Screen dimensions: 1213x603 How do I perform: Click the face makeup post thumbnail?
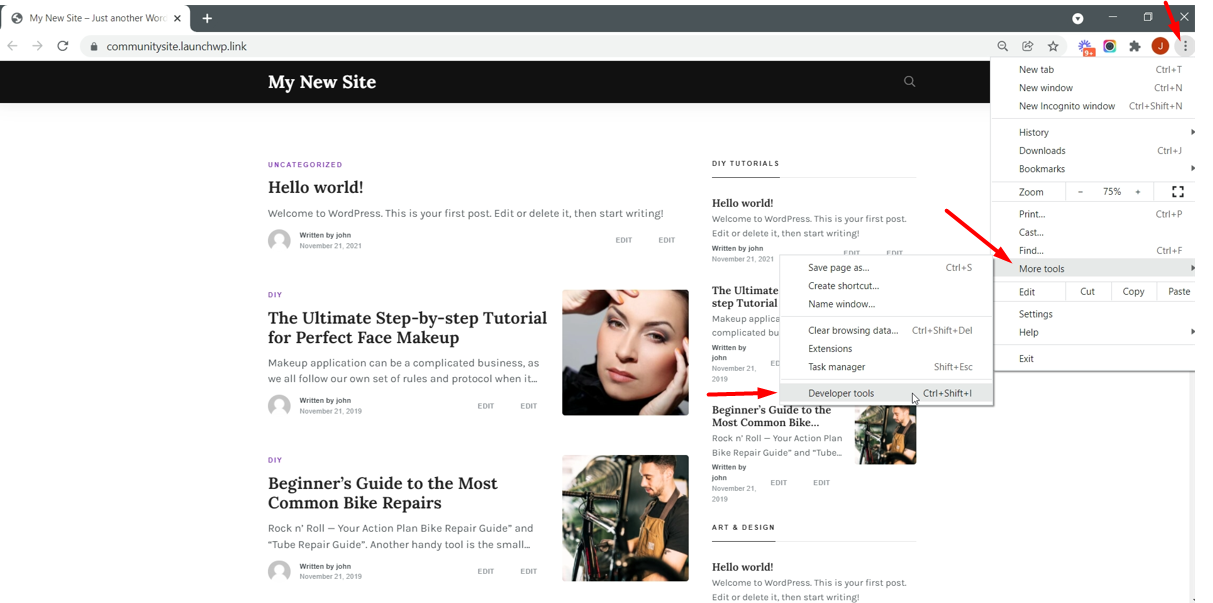point(625,352)
